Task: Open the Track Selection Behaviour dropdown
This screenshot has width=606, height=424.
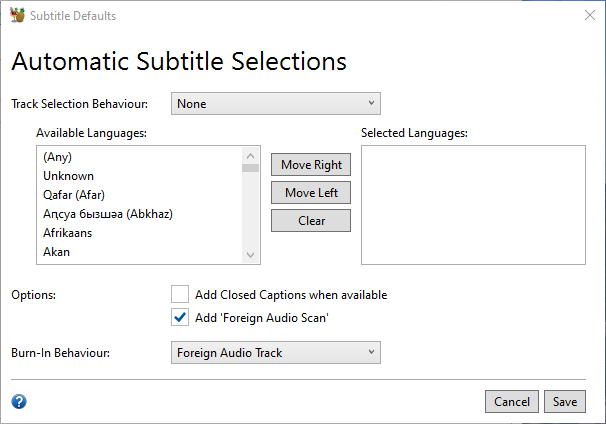Action: (x=276, y=104)
